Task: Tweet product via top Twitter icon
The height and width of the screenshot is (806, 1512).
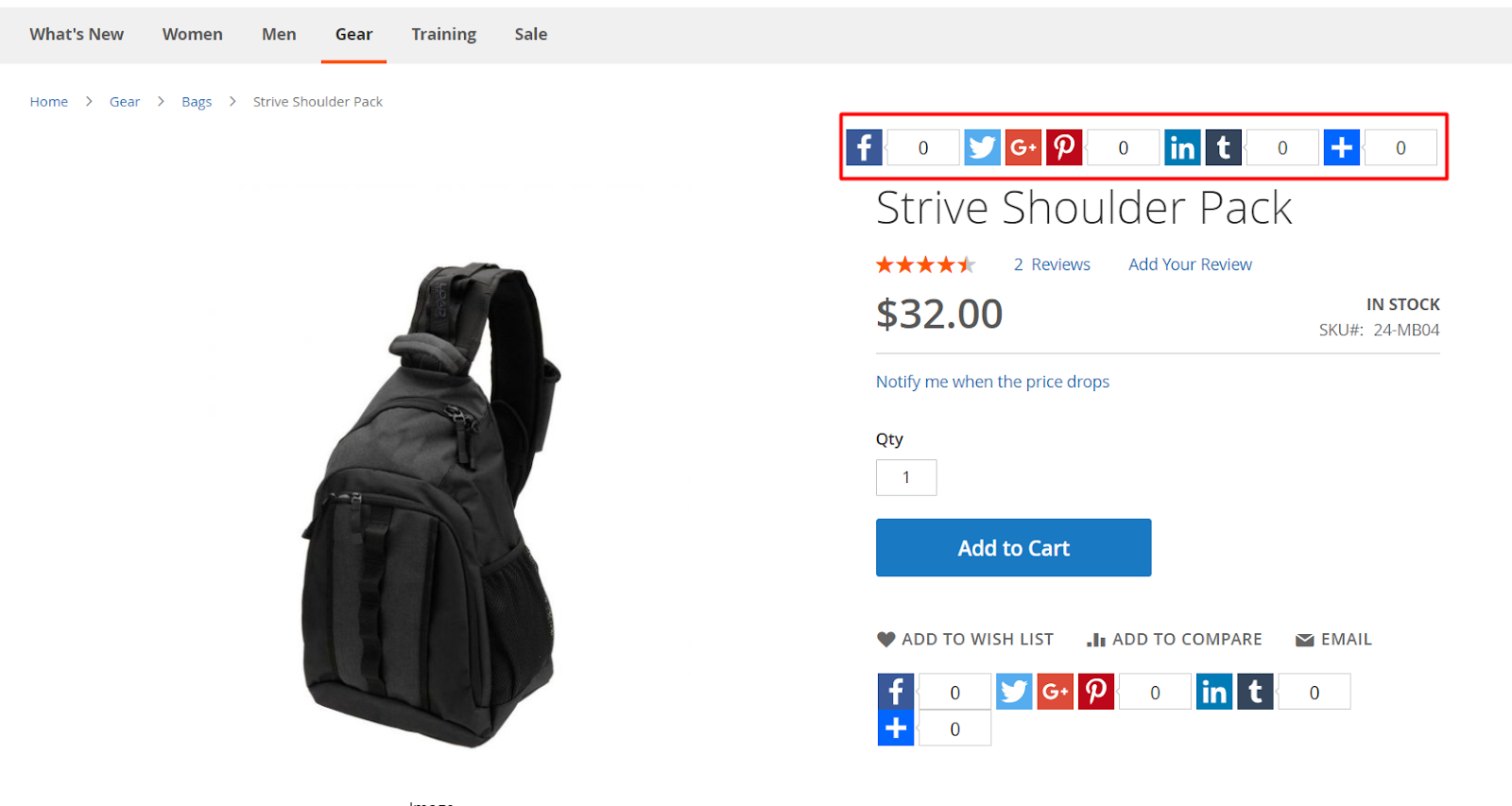Action: point(982,147)
